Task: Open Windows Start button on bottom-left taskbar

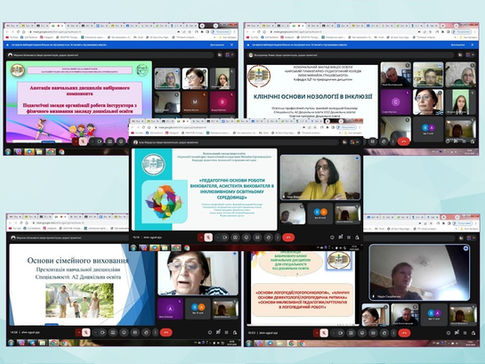Action: [x=11, y=342]
